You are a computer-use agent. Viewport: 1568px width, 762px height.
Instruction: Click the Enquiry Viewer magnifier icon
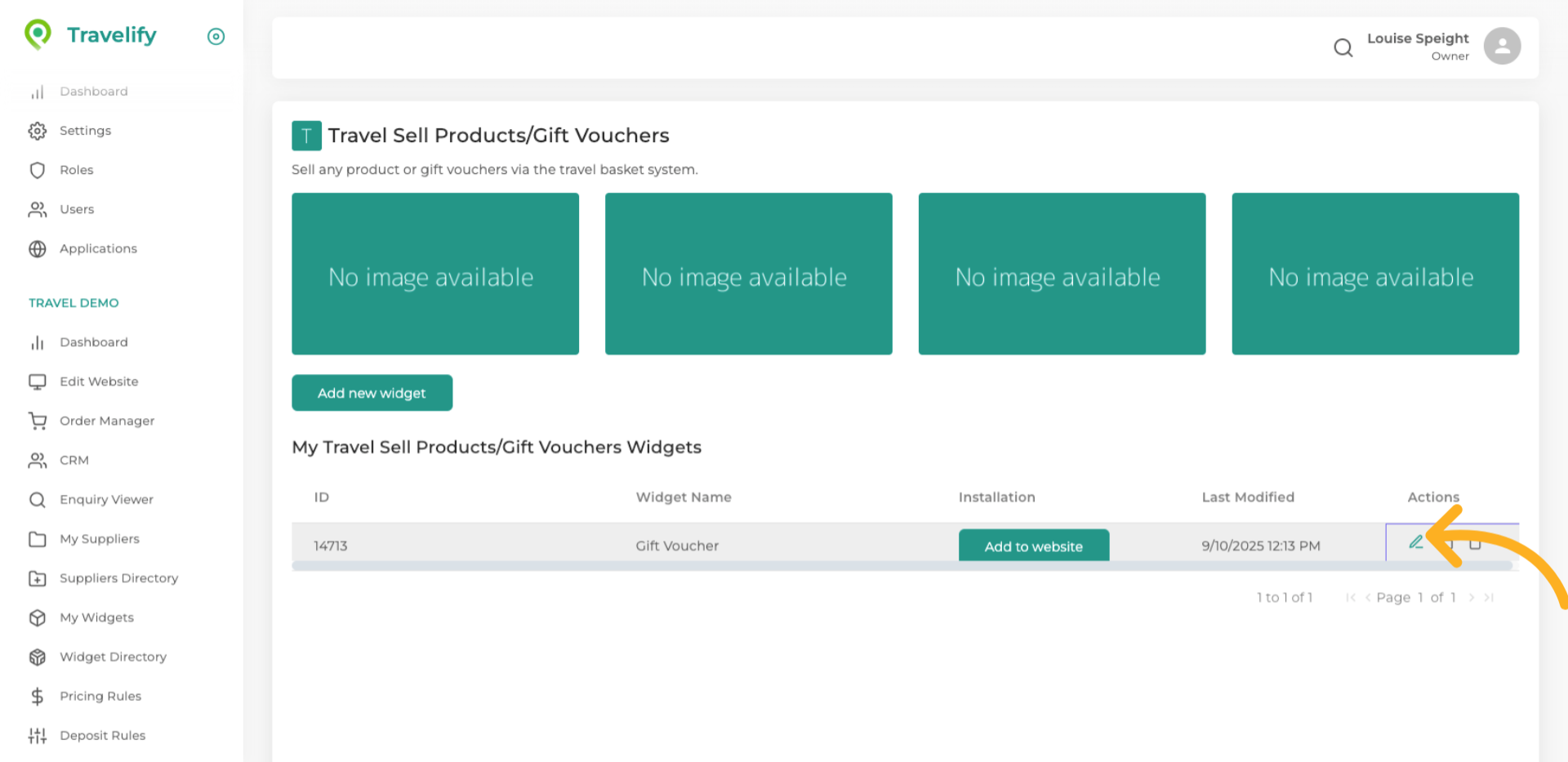(x=38, y=499)
